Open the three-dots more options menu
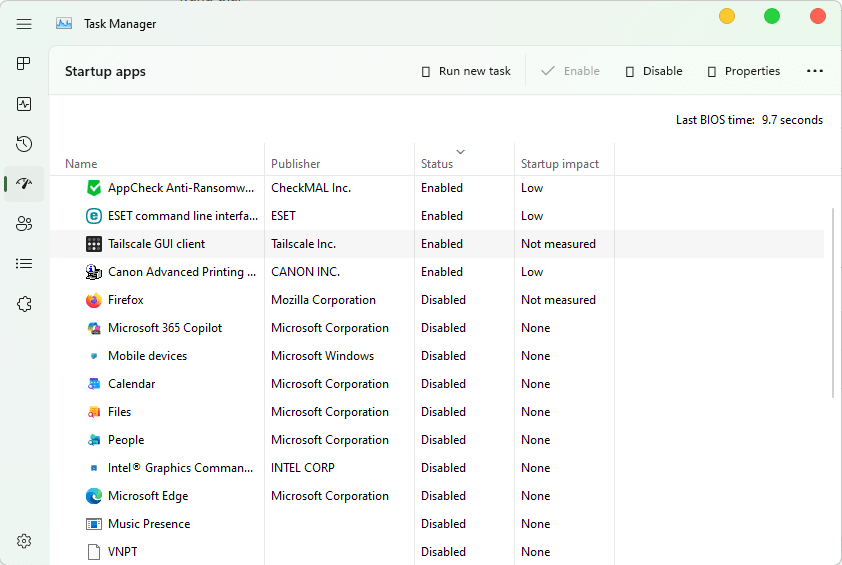The width and height of the screenshot is (842, 565). point(815,71)
